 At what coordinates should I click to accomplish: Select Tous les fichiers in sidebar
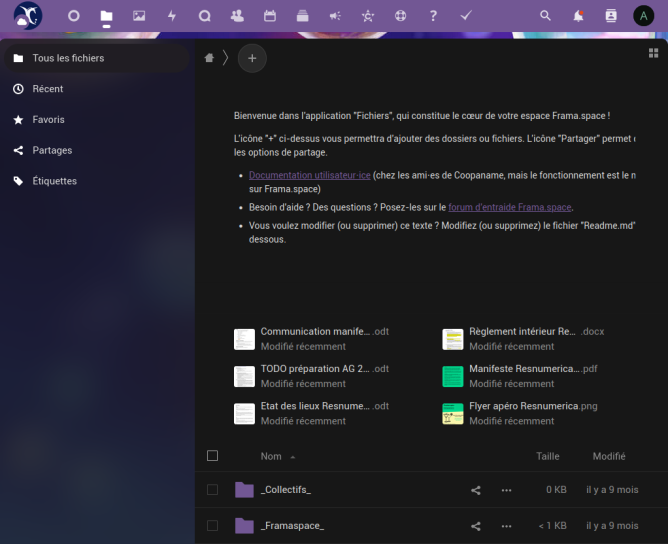[x=96, y=58]
